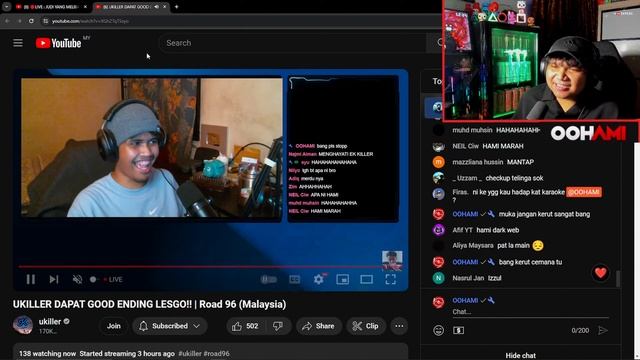Close the UKILLER DAPAT GOOD tab

(x=164, y=7)
